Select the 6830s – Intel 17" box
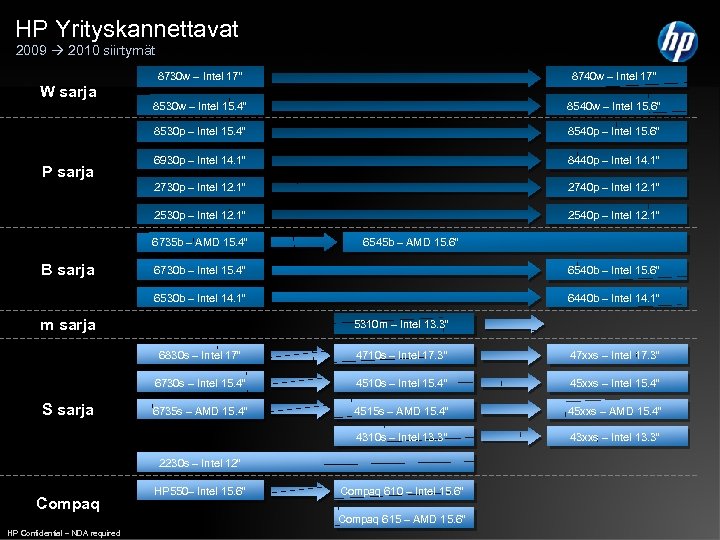The height and width of the screenshot is (540, 720). coord(200,354)
